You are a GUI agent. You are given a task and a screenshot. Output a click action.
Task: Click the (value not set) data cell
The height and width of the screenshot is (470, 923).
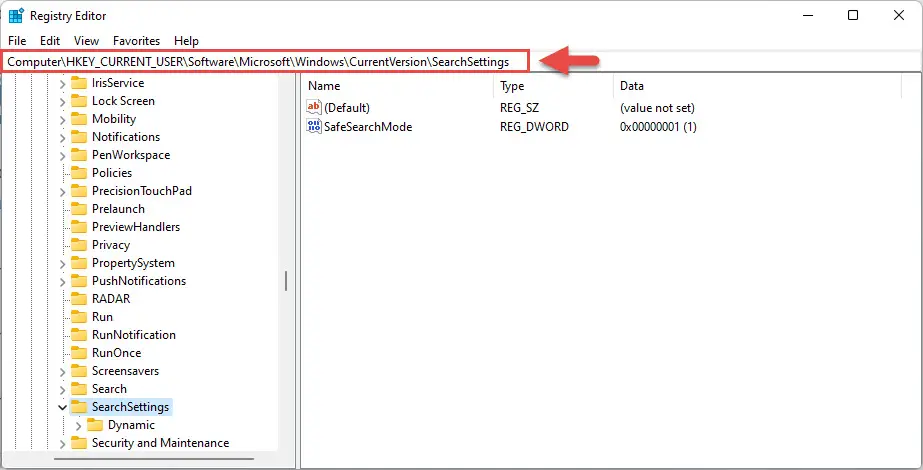click(658, 108)
